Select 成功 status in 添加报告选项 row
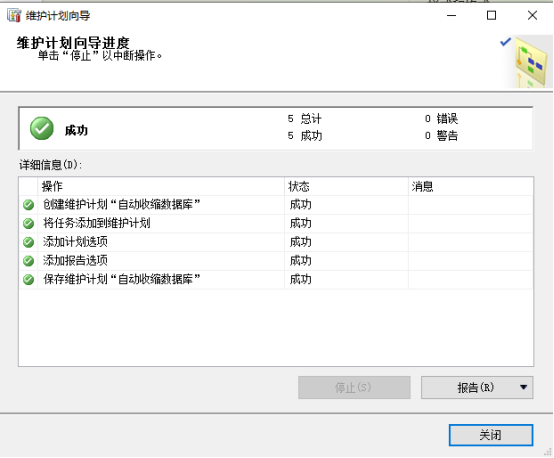This screenshot has width=554, height=458. point(300,261)
